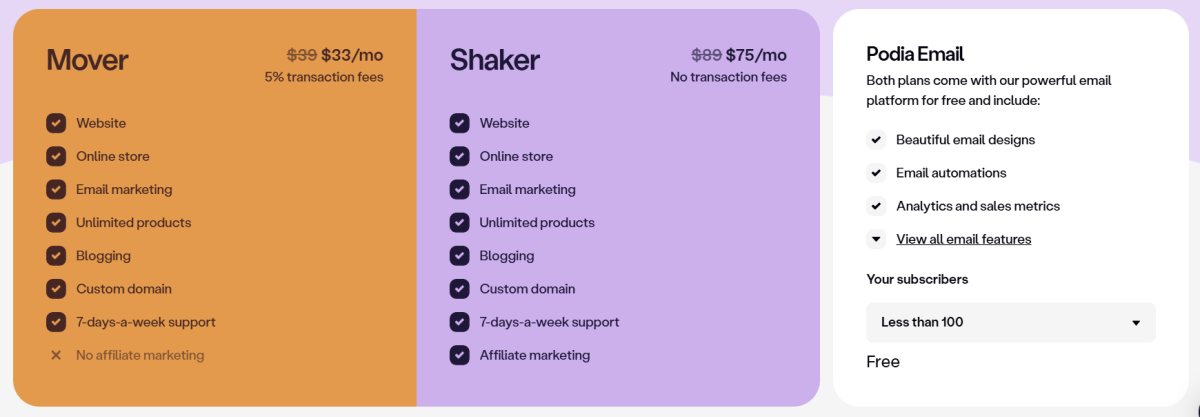Click the Shaker $75/mo price label

[x=756, y=55]
